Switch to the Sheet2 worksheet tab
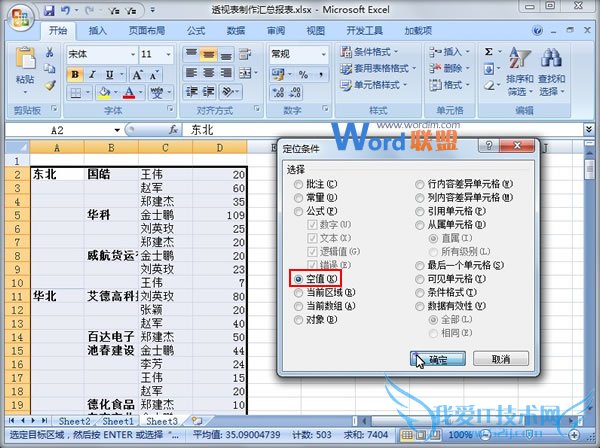This screenshot has width=600, height=448. tap(74, 421)
